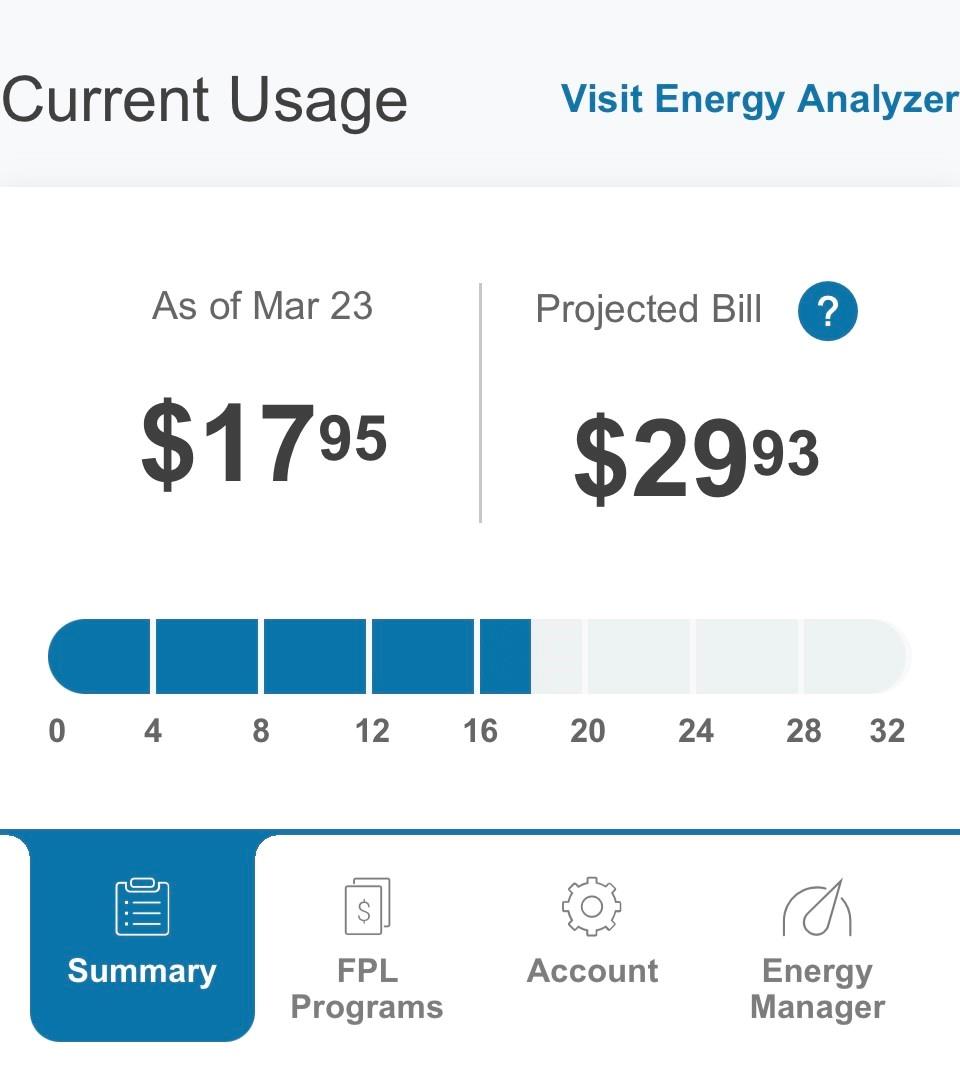Click the 16 marker on usage scale
The height and width of the screenshot is (1078, 960).
click(480, 731)
